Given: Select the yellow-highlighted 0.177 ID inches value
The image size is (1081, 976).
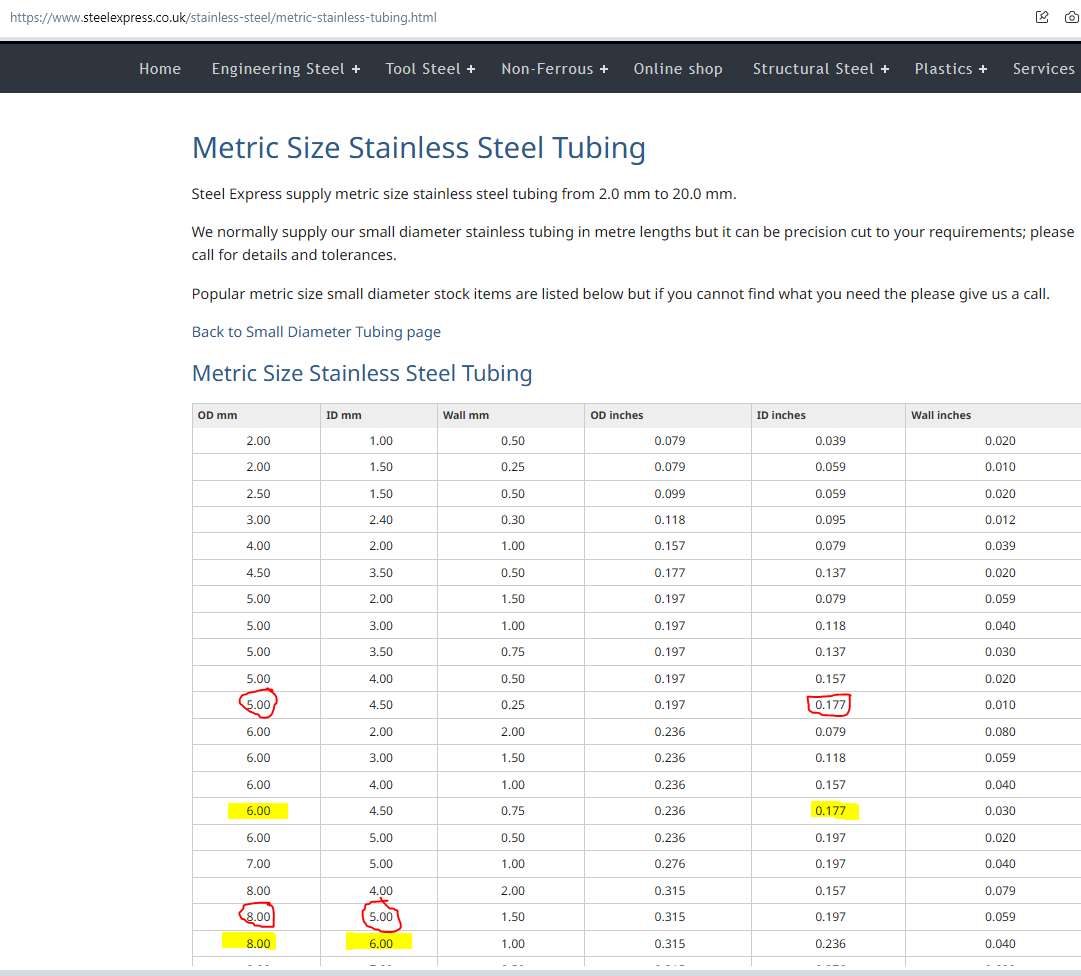Looking at the screenshot, I should [830, 811].
